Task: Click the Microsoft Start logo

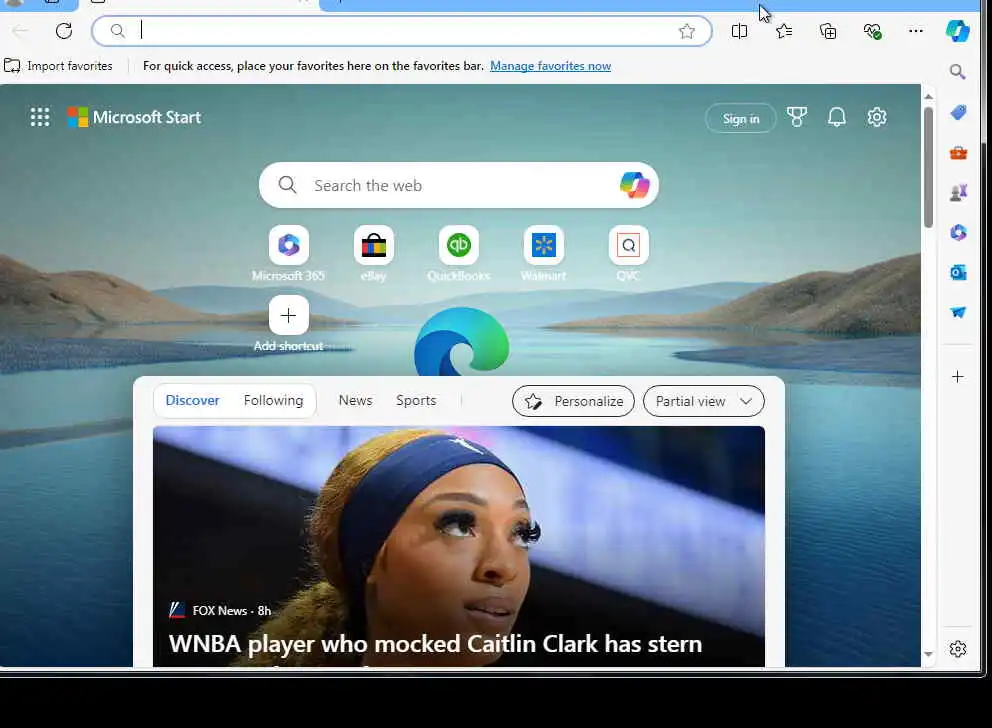Action: pyautogui.click(x=134, y=117)
